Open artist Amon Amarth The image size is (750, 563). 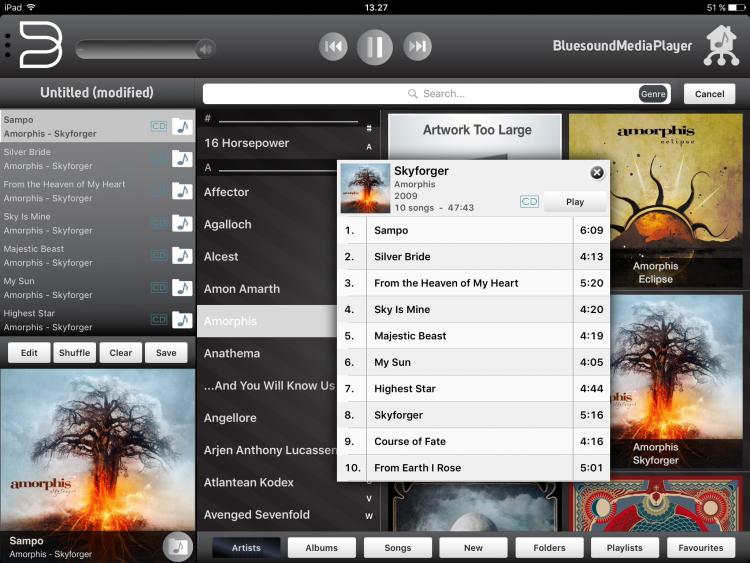coord(268,289)
